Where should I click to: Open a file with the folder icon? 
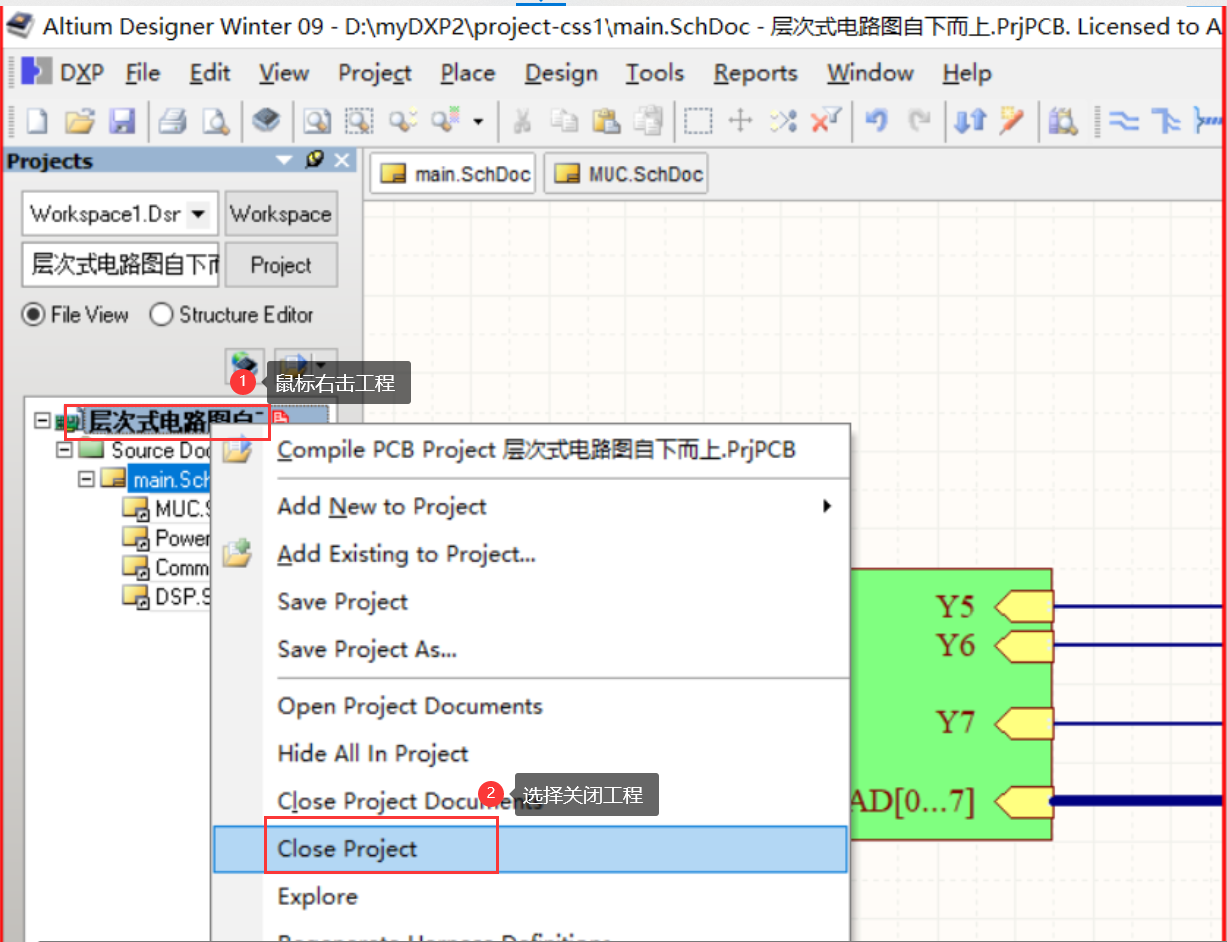(x=79, y=121)
